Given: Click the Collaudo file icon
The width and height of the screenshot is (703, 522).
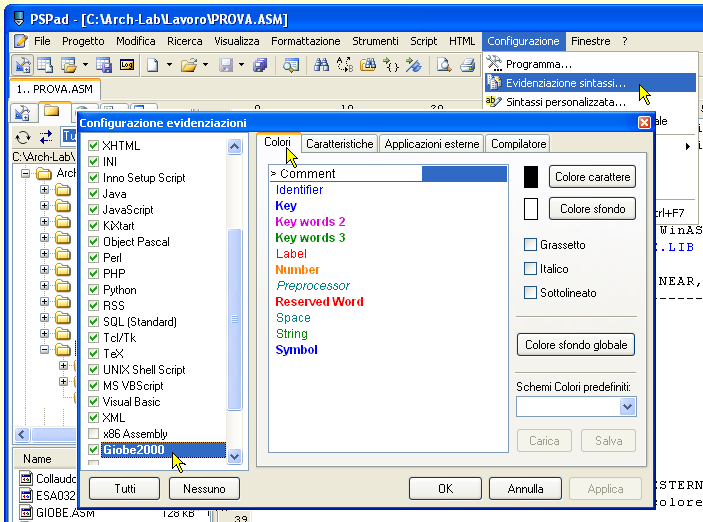Looking at the screenshot, I should point(26,478).
